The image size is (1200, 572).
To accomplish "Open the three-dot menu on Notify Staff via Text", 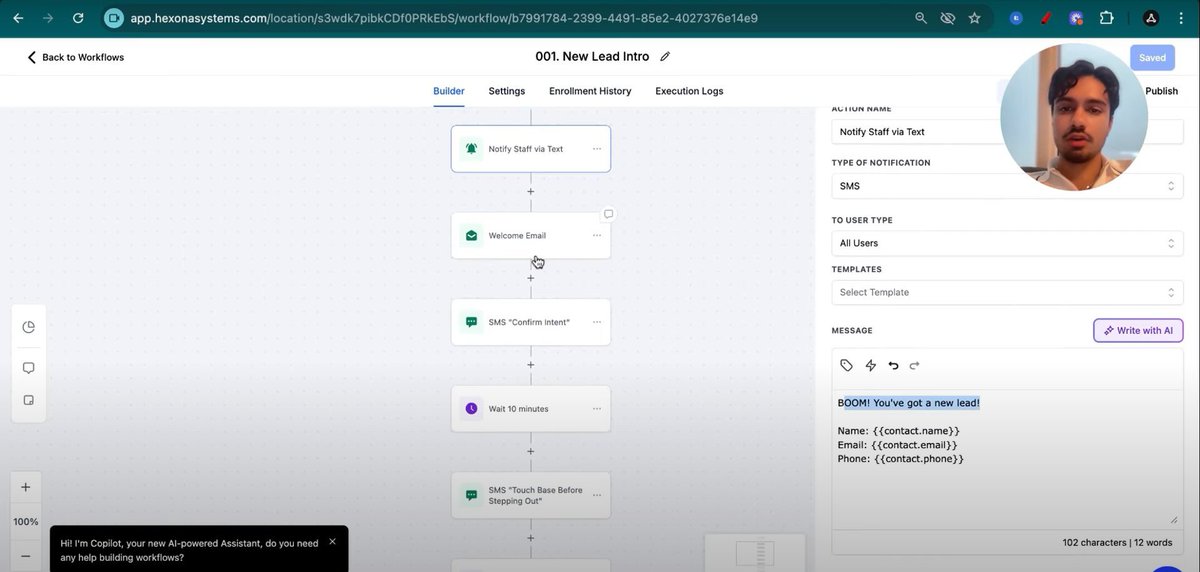I will [597, 149].
